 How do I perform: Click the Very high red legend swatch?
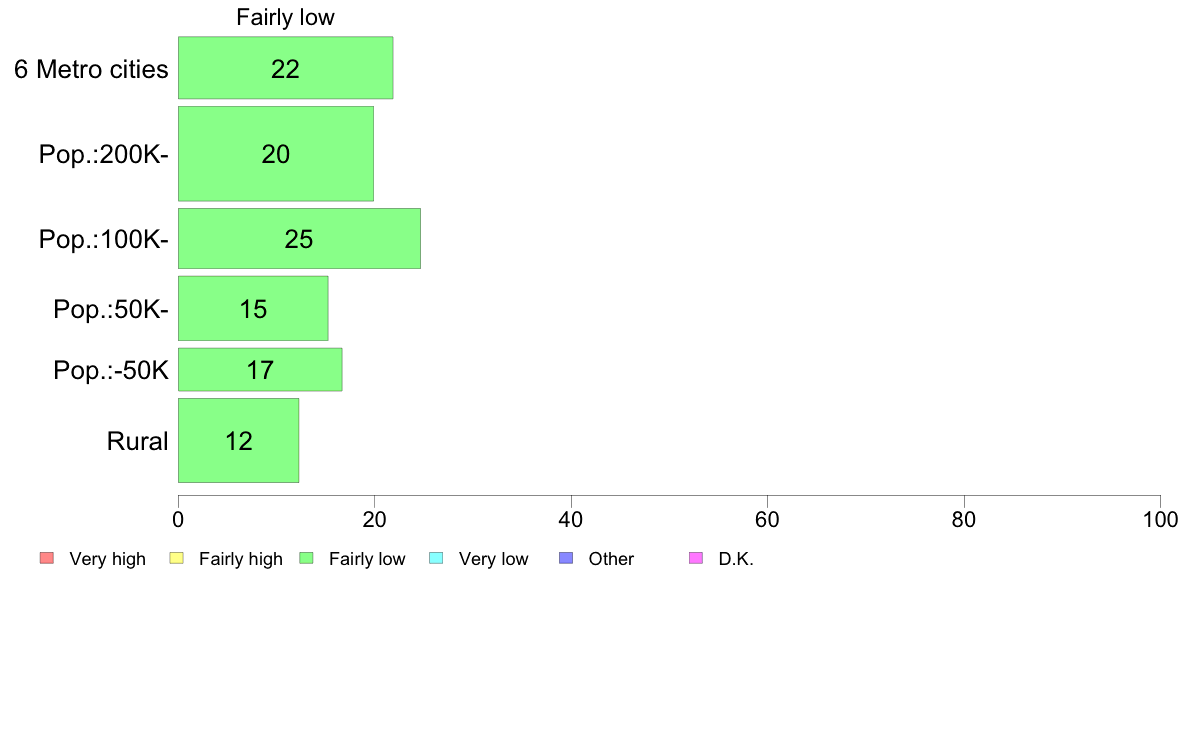47,559
